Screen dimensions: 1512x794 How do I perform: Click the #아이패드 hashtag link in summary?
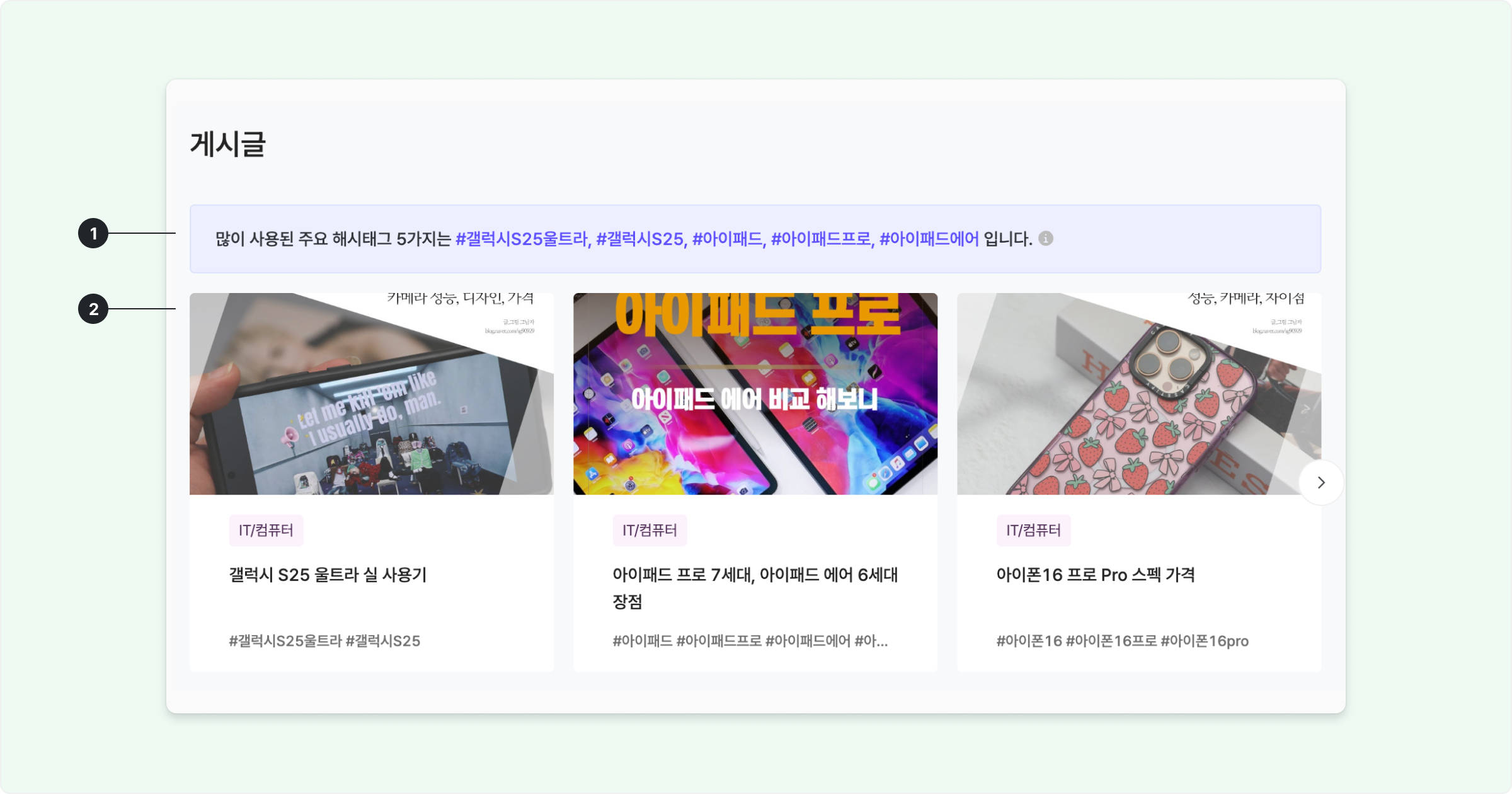728,239
